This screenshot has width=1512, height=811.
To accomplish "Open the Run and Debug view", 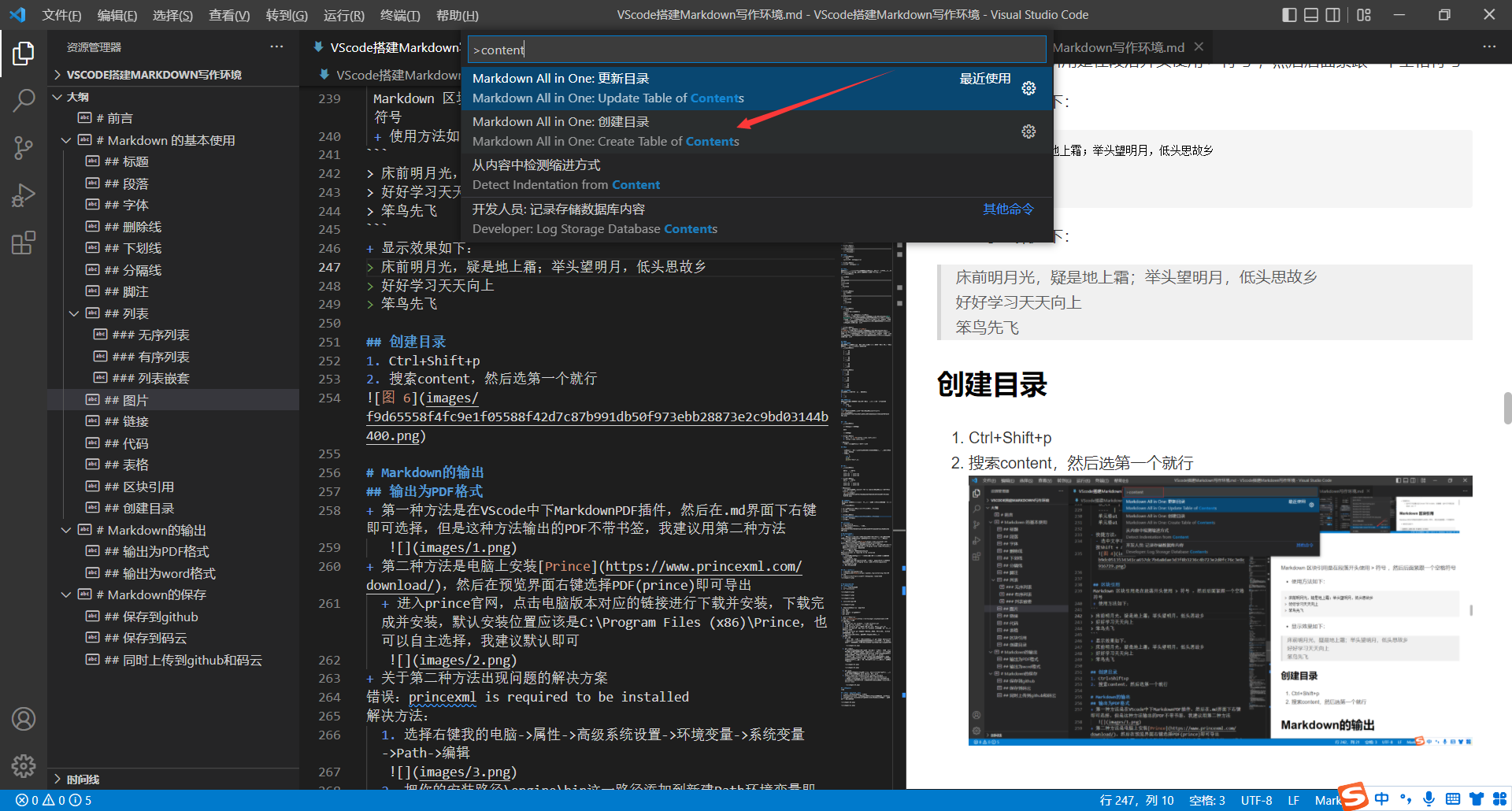I will 24,194.
